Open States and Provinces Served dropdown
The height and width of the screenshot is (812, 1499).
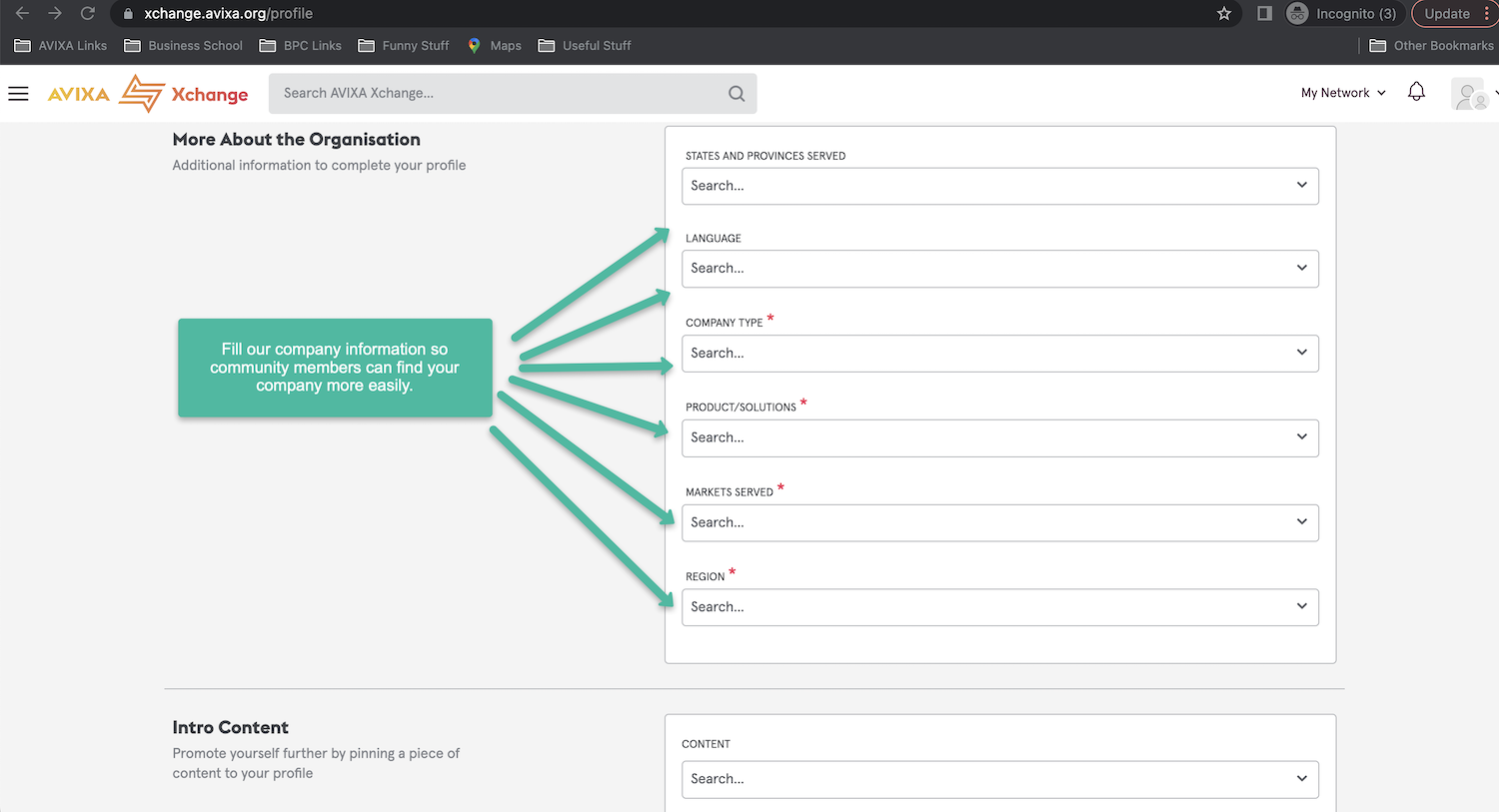[x=1000, y=186]
